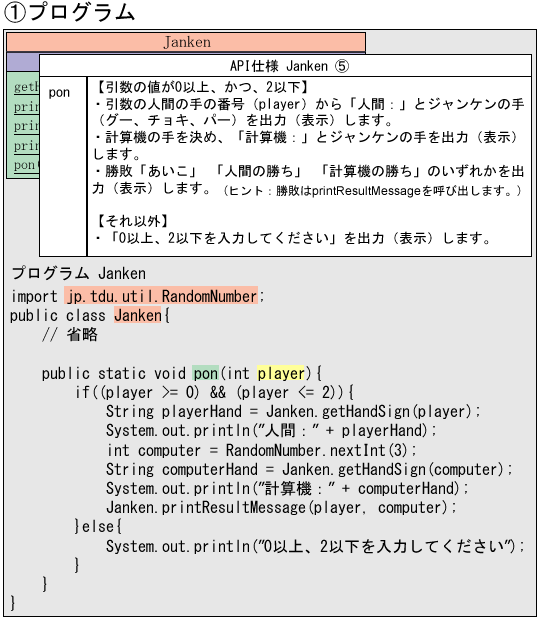Screen dimensions: 537x619
Task: Click the Janken.printResultMessage call line
Action: [281, 508]
